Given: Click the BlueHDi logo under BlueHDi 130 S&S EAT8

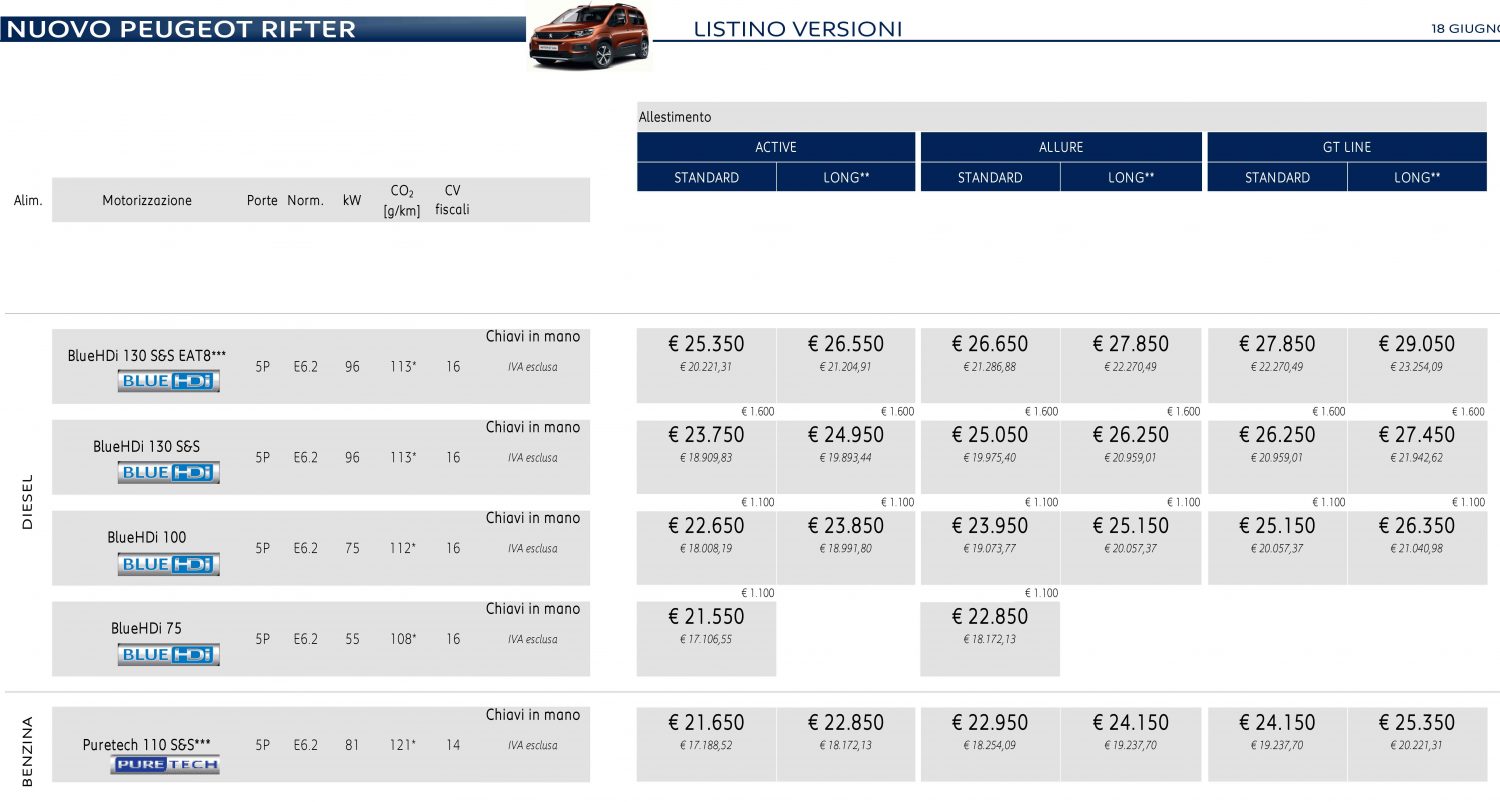Looking at the screenshot, I should pos(168,381).
